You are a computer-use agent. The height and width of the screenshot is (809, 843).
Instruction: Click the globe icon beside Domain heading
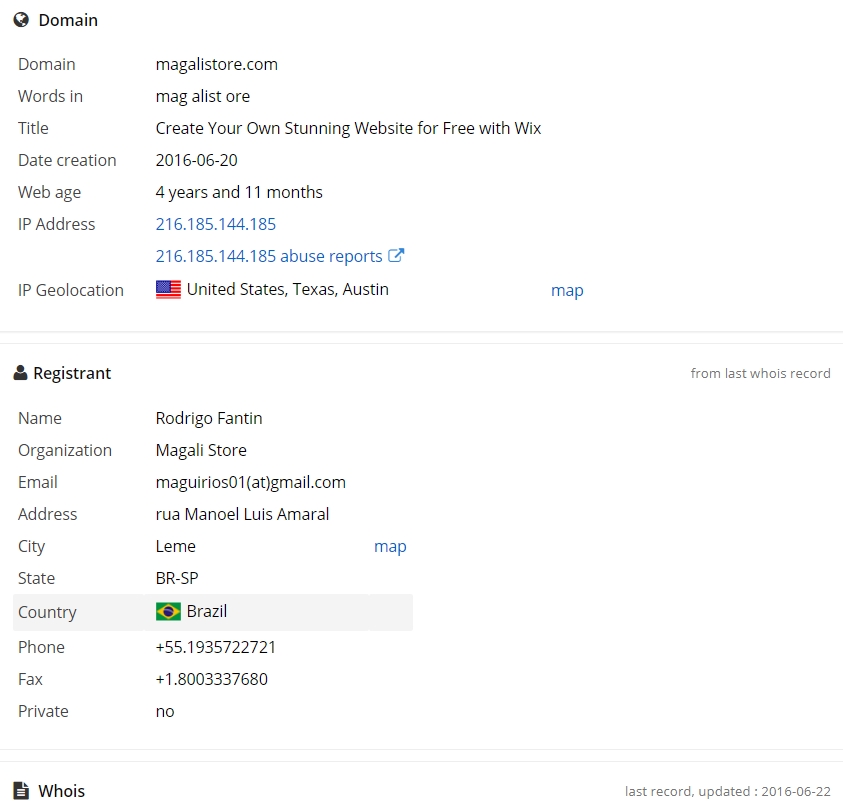[21, 20]
